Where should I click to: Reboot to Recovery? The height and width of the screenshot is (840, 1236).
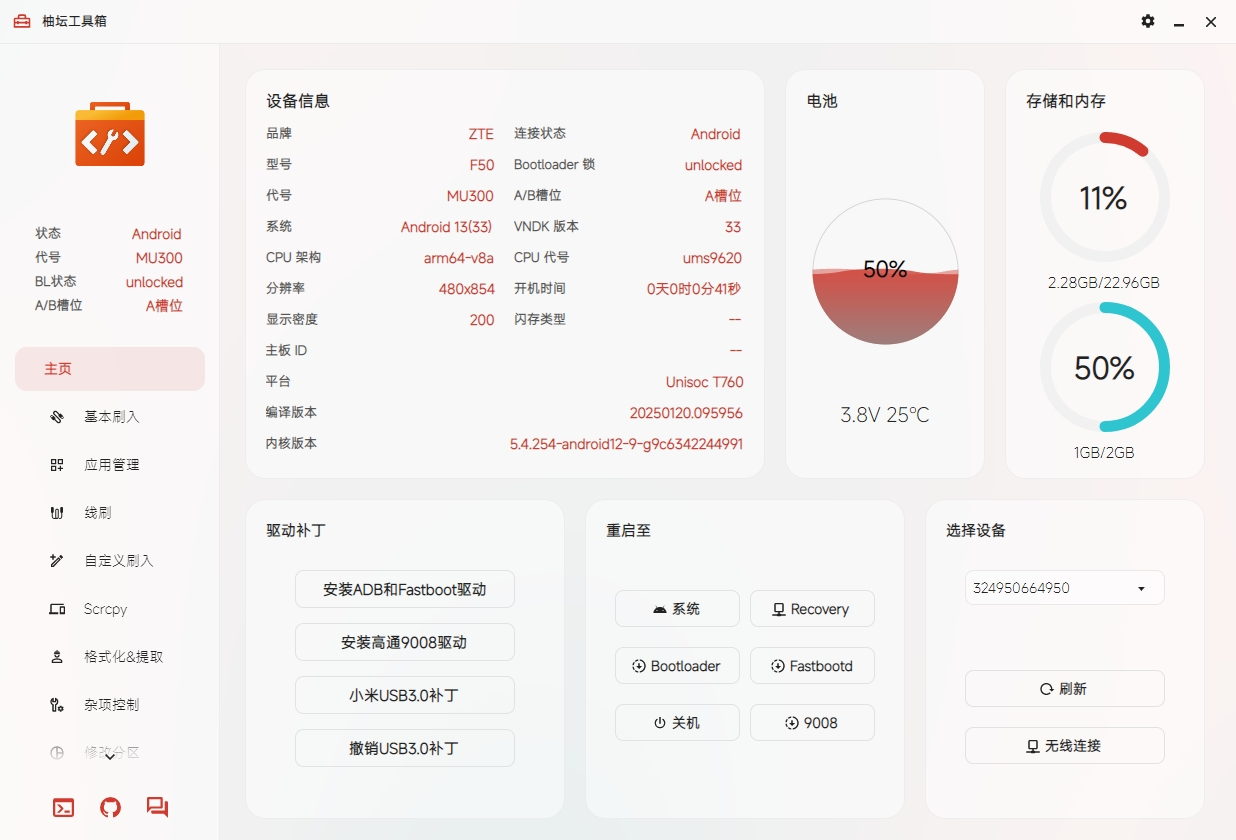[812, 608]
